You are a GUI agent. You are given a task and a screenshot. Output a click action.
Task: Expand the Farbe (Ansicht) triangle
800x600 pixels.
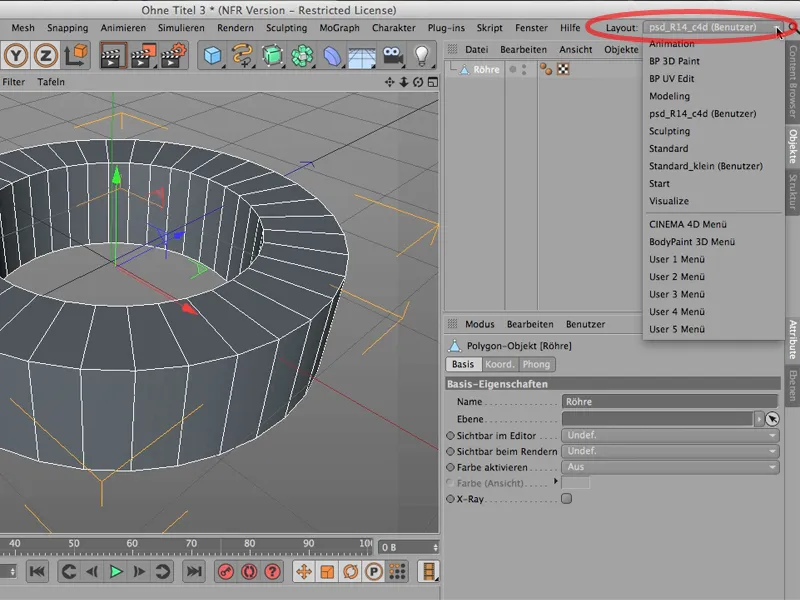point(556,481)
